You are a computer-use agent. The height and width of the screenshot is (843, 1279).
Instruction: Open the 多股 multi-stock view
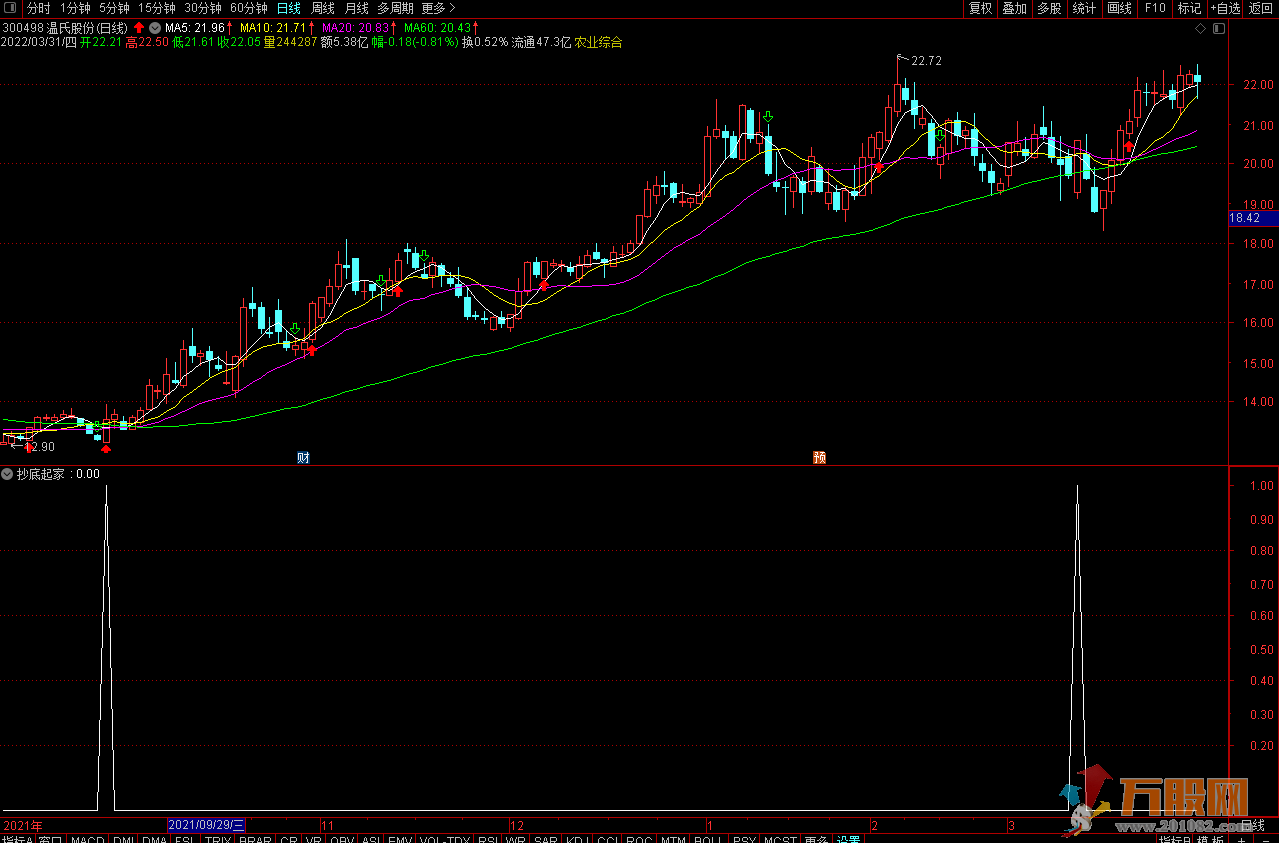(x=1048, y=8)
